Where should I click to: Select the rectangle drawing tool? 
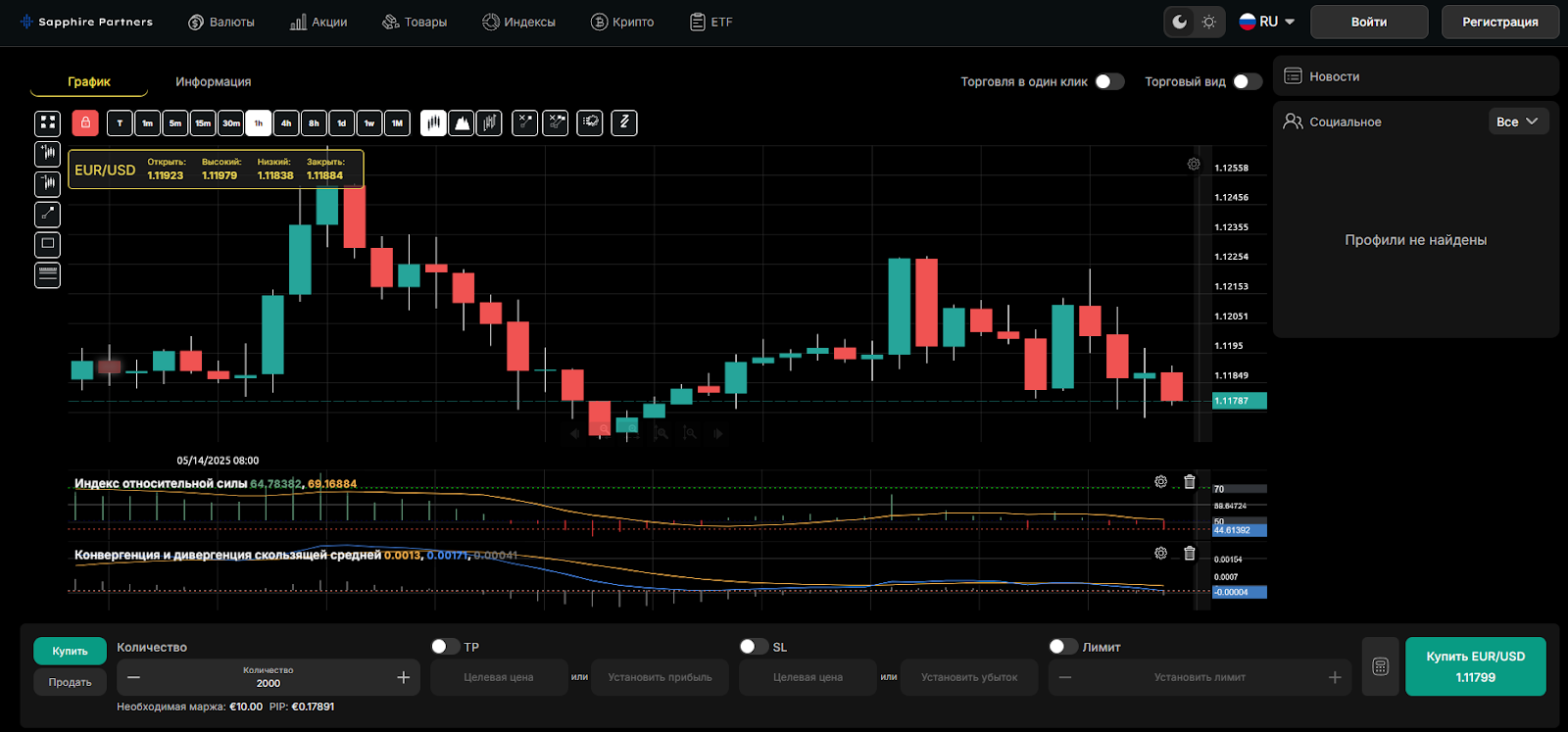click(x=47, y=244)
